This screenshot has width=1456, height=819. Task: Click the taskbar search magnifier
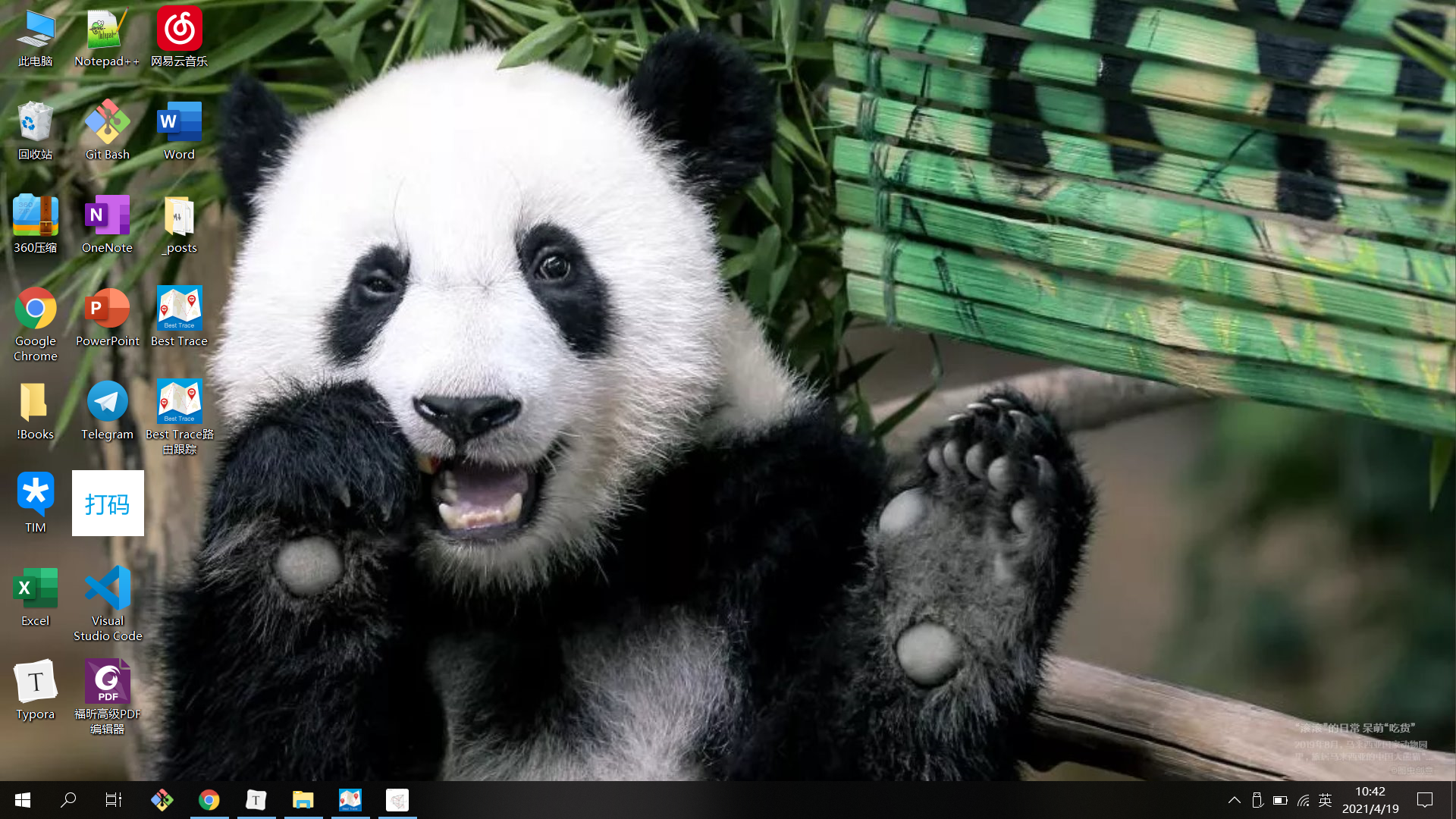68,800
